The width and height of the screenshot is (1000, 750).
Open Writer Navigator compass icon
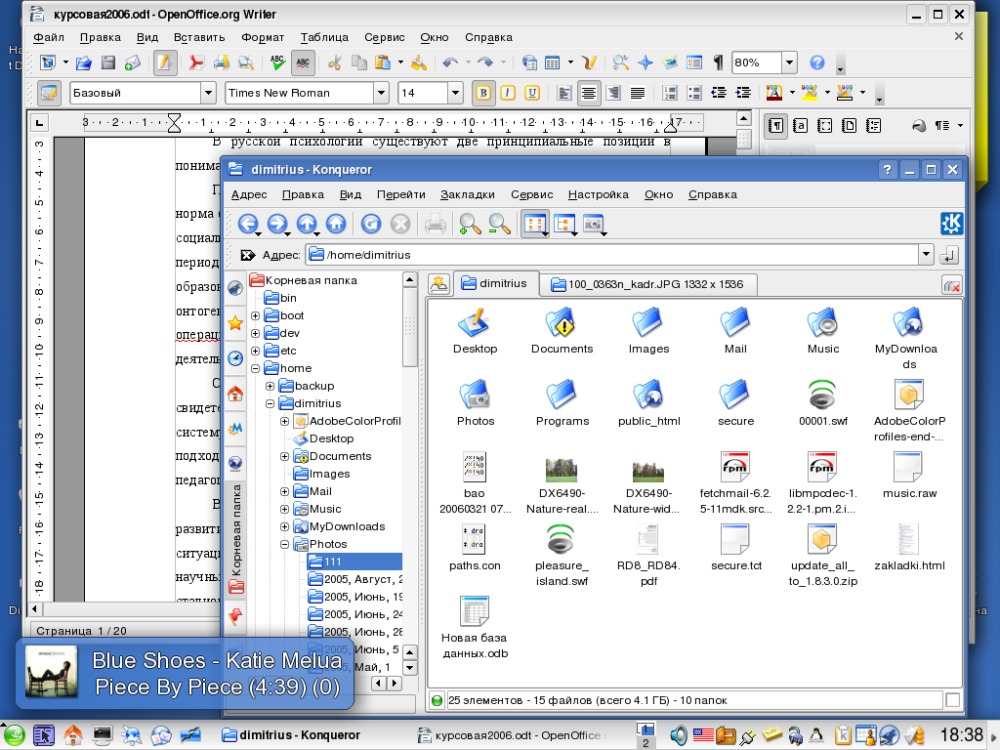(645, 62)
